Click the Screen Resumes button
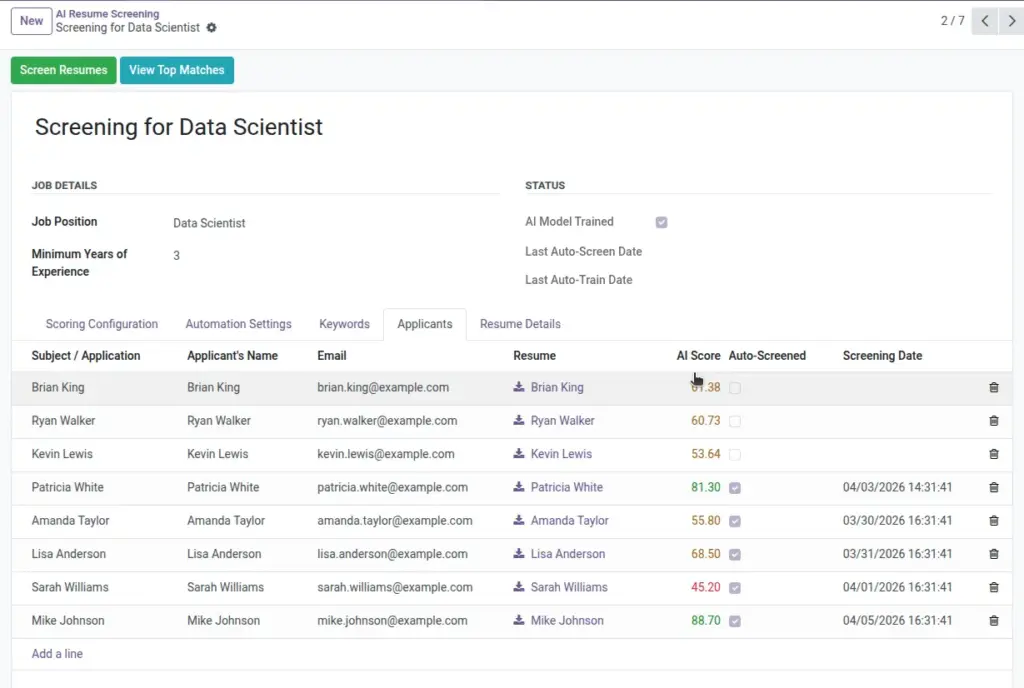 coord(63,70)
